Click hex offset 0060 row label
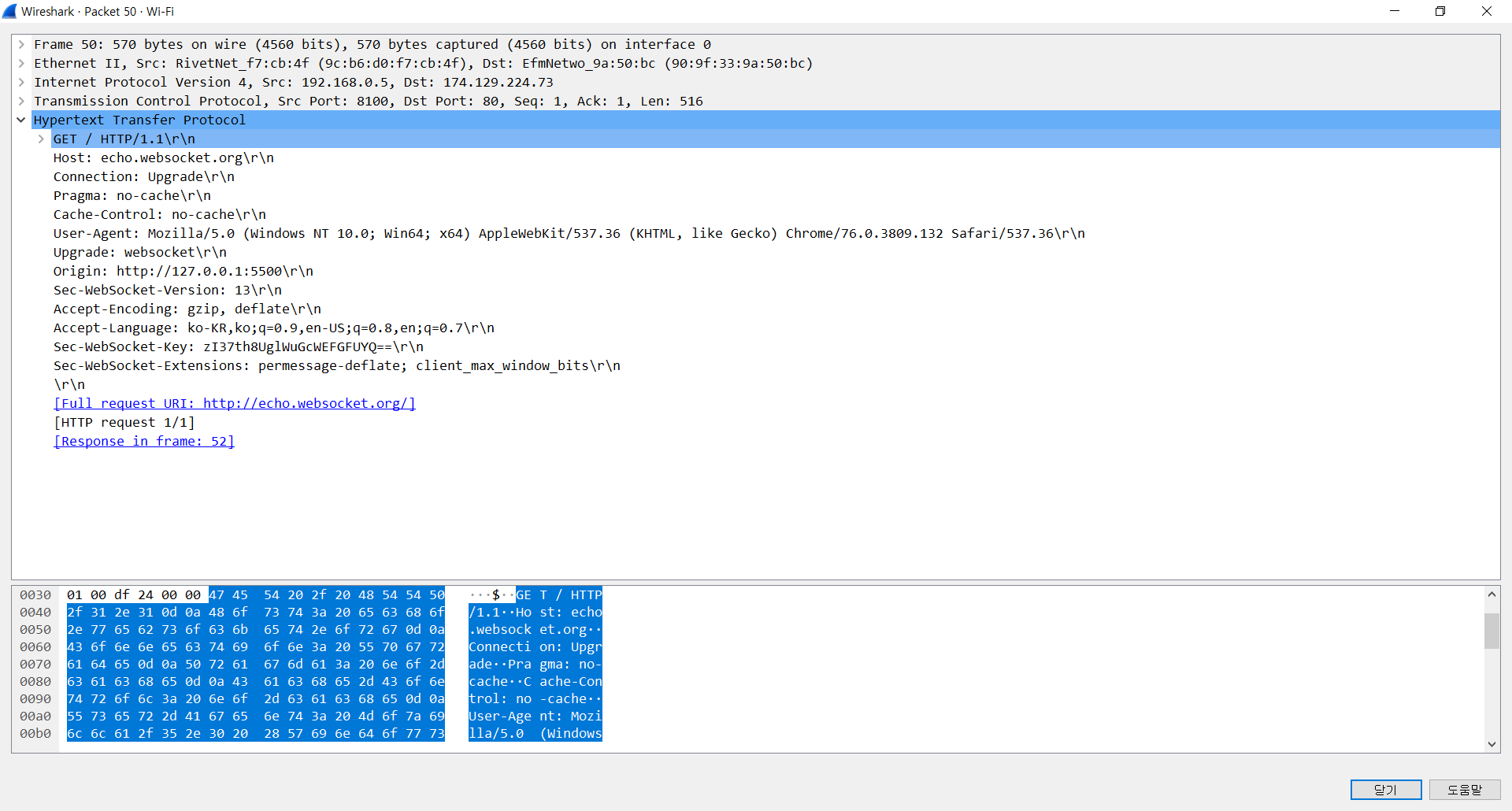Screen dimensions: 1512x811 pos(35,646)
